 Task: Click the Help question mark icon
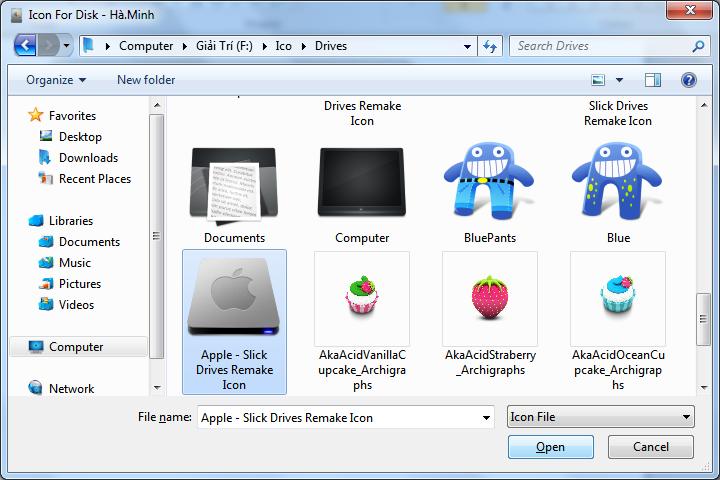688,80
